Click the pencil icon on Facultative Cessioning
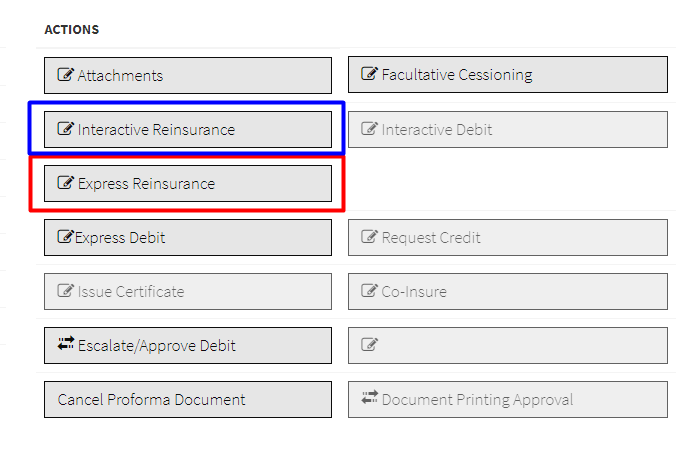Screen dimensions: 691x450 pyautogui.click(x=370, y=75)
